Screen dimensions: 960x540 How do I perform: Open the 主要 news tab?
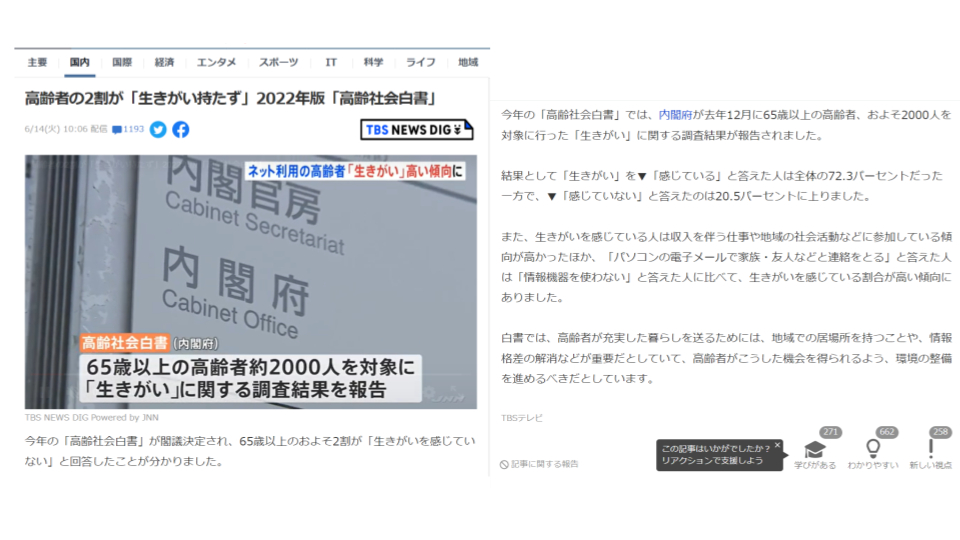pos(37,62)
